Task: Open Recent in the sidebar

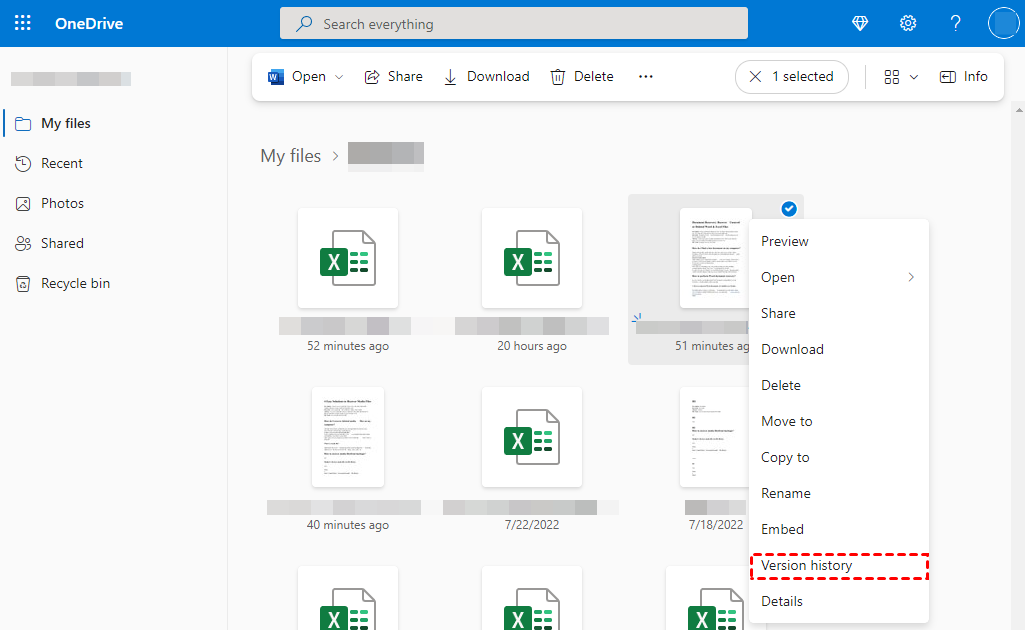Action: tap(114, 163)
